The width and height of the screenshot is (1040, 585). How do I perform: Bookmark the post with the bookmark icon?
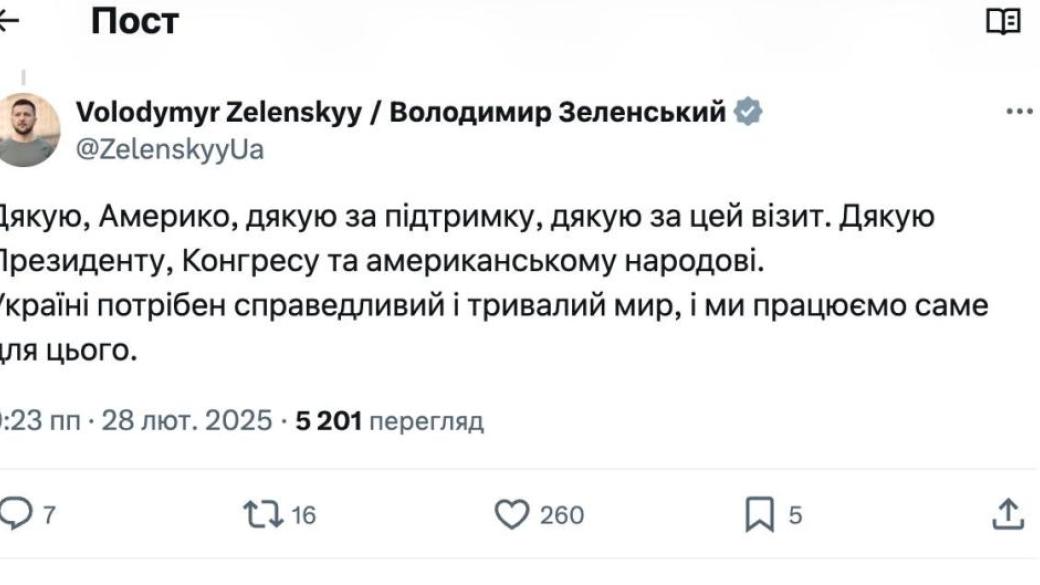pos(760,515)
